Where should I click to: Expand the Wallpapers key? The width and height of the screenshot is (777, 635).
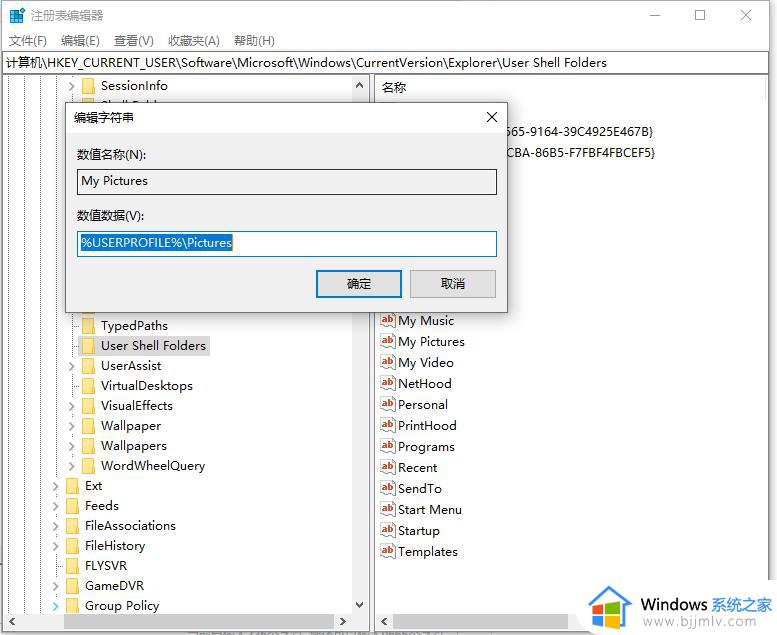71,446
